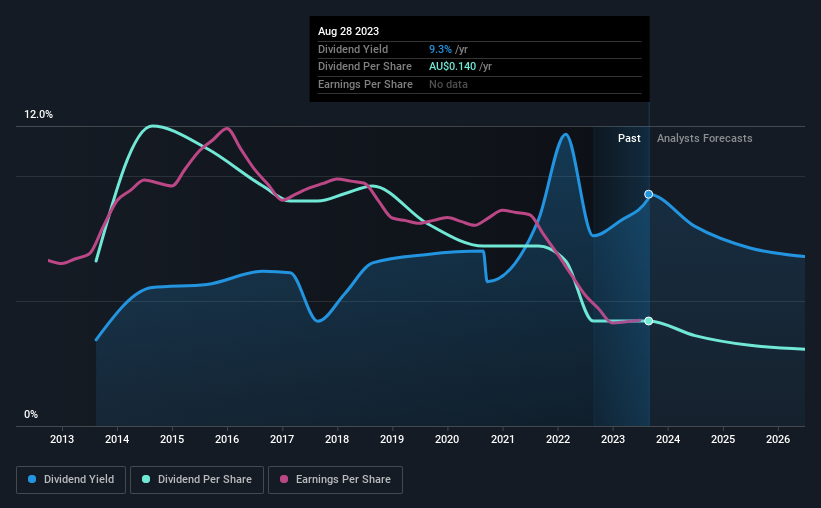The image size is (821, 508).
Task: Click the Dividend Per Share tooltip row label
Action: click(365, 67)
